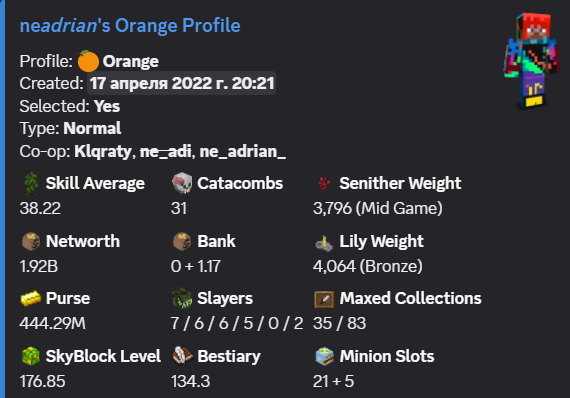Click the Maxed Collections painting icon

point(324,299)
